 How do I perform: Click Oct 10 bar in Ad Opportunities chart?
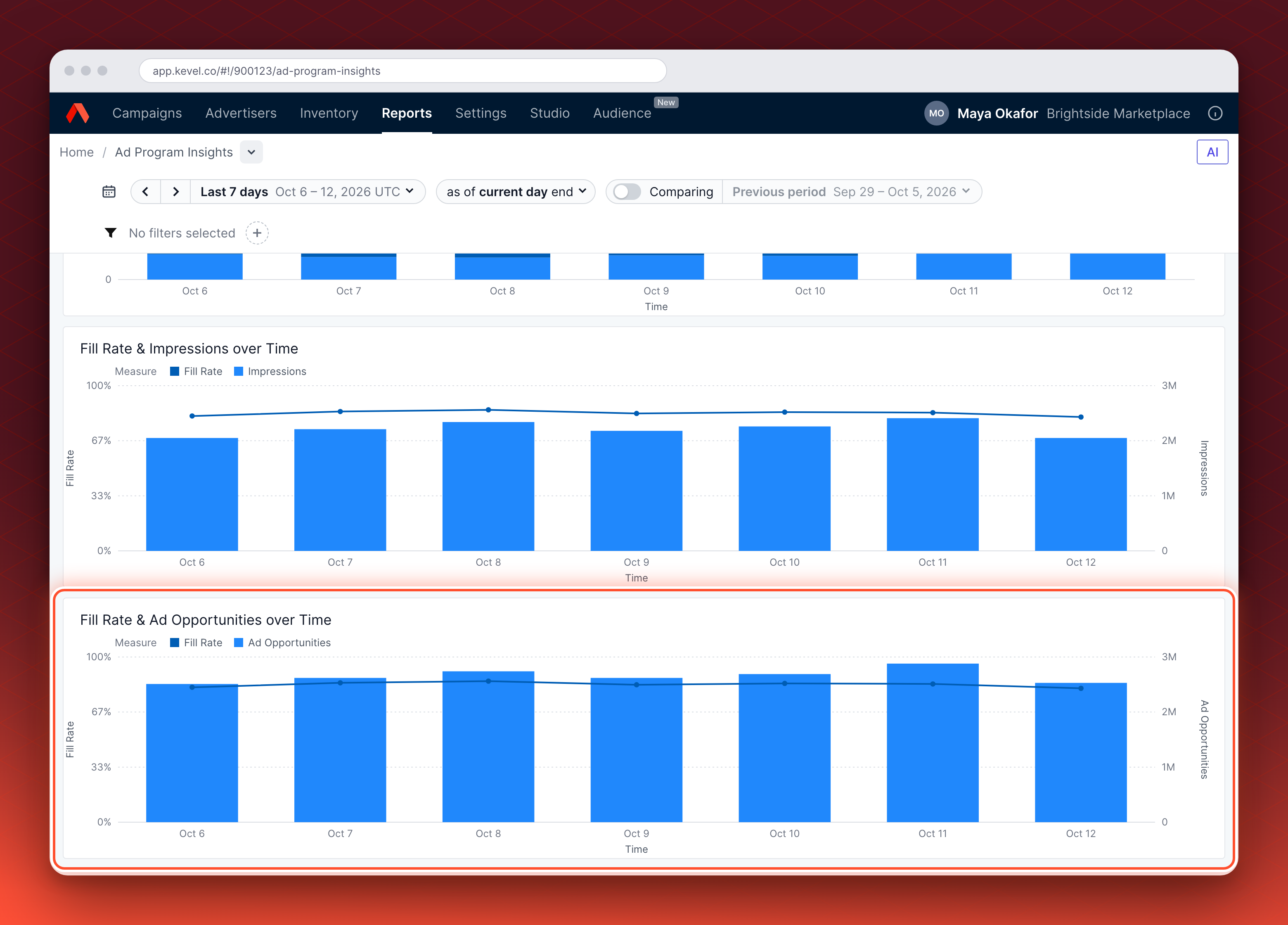pyautogui.click(x=784, y=748)
